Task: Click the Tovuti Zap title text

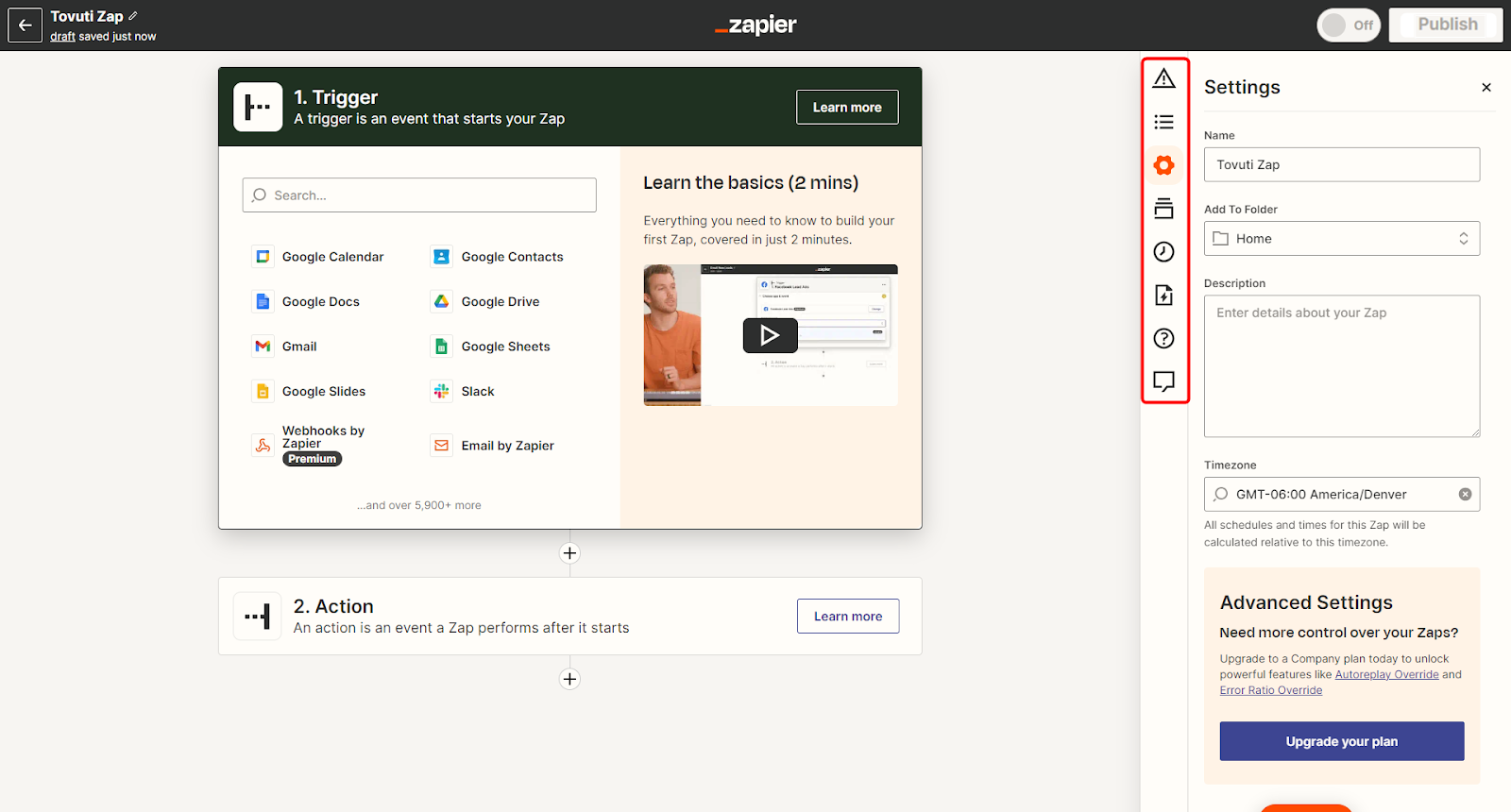Action: (87, 16)
